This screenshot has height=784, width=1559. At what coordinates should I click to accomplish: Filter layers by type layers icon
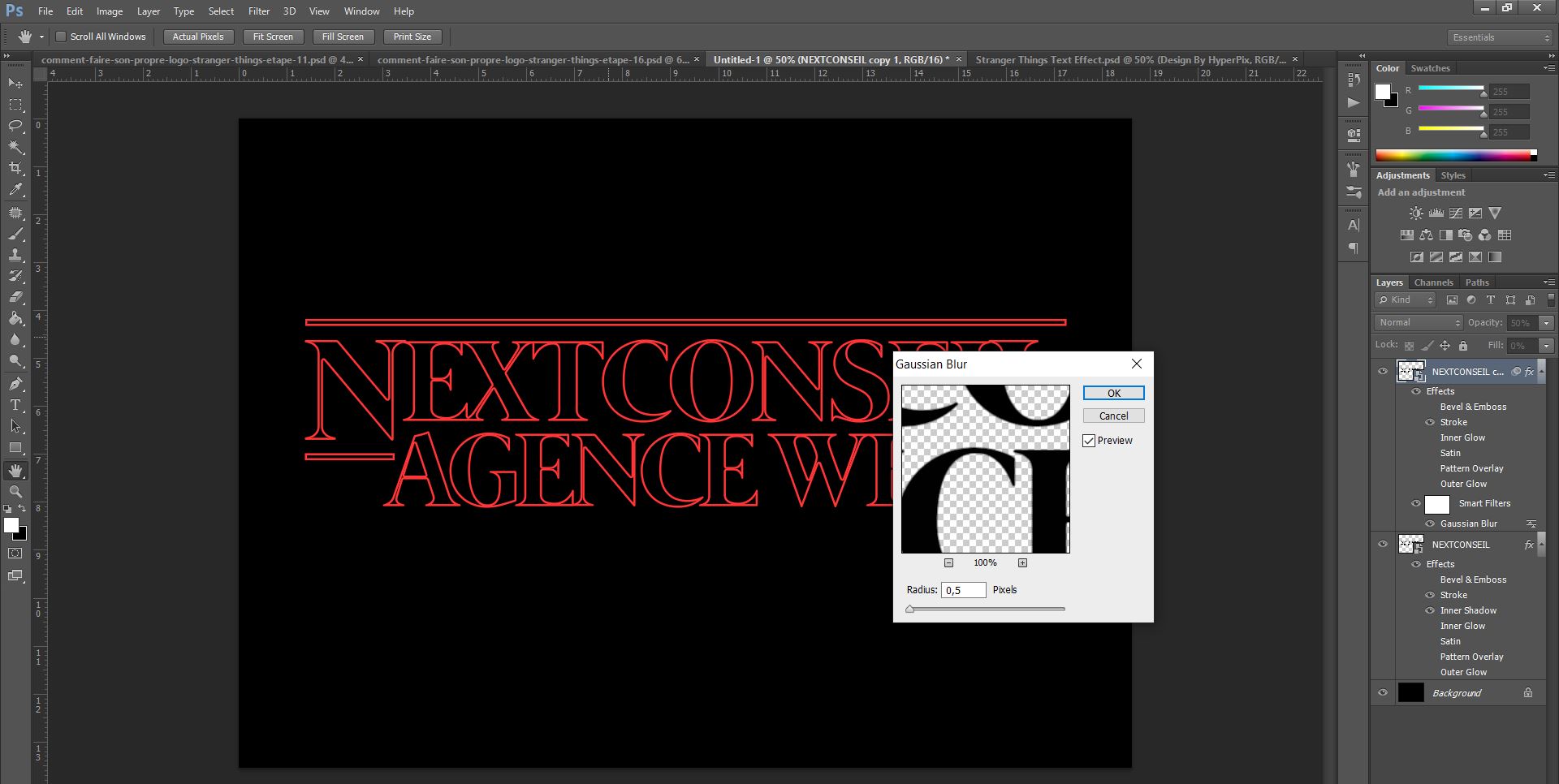click(x=1491, y=300)
